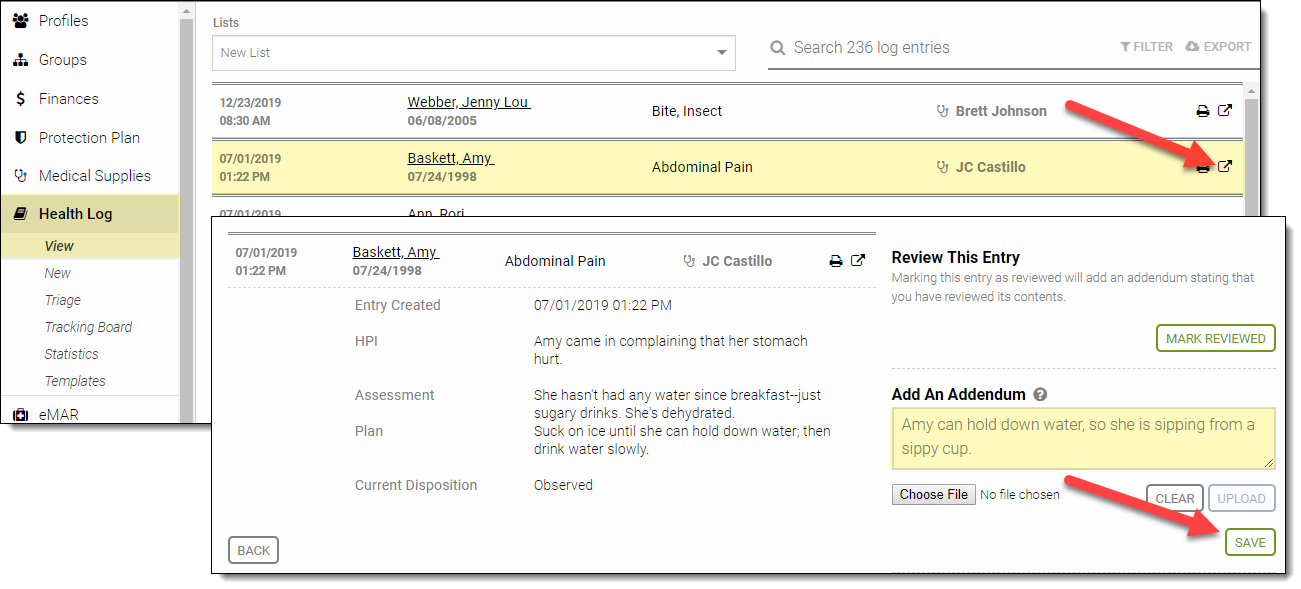Clear the addendum text
The image size is (1301, 589).
[x=1174, y=499]
